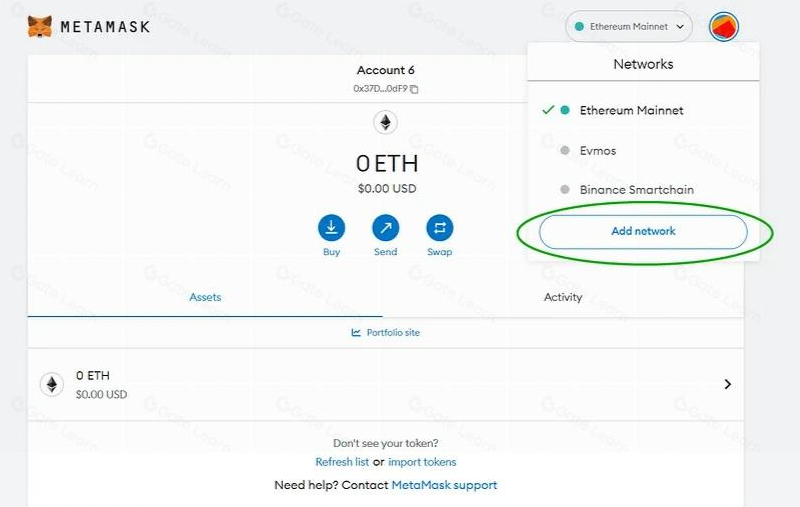Switch to the Activity tab
Viewport: 800px width, 507px height.
(563, 297)
